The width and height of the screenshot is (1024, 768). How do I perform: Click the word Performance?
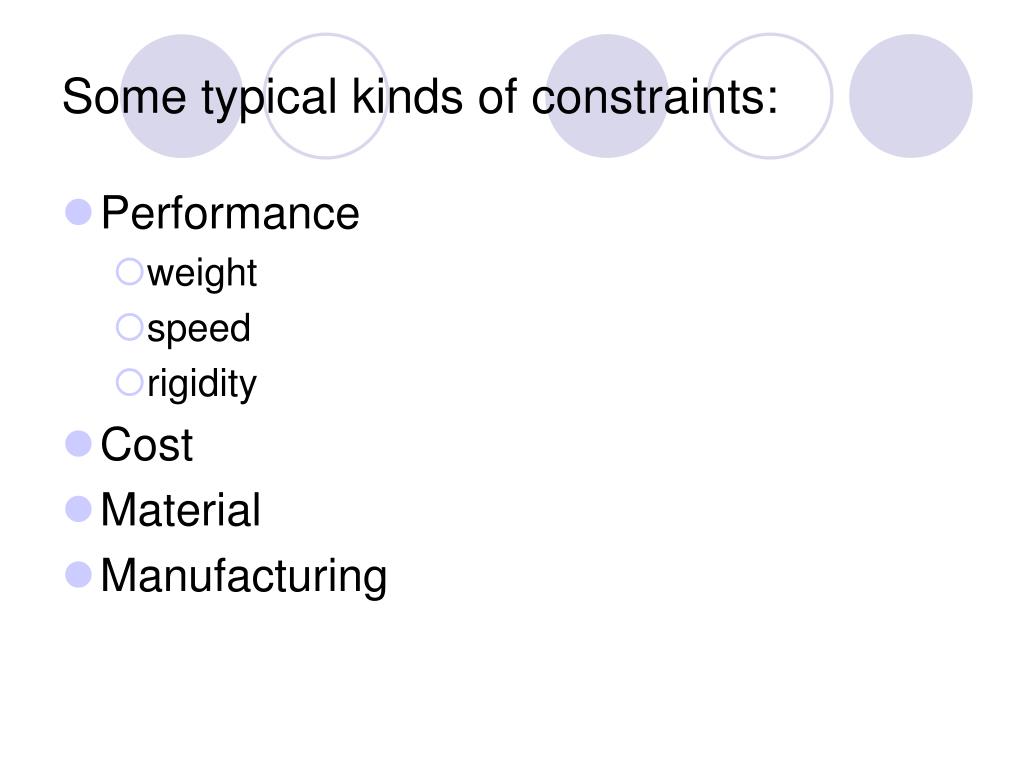pyautogui.click(x=230, y=213)
